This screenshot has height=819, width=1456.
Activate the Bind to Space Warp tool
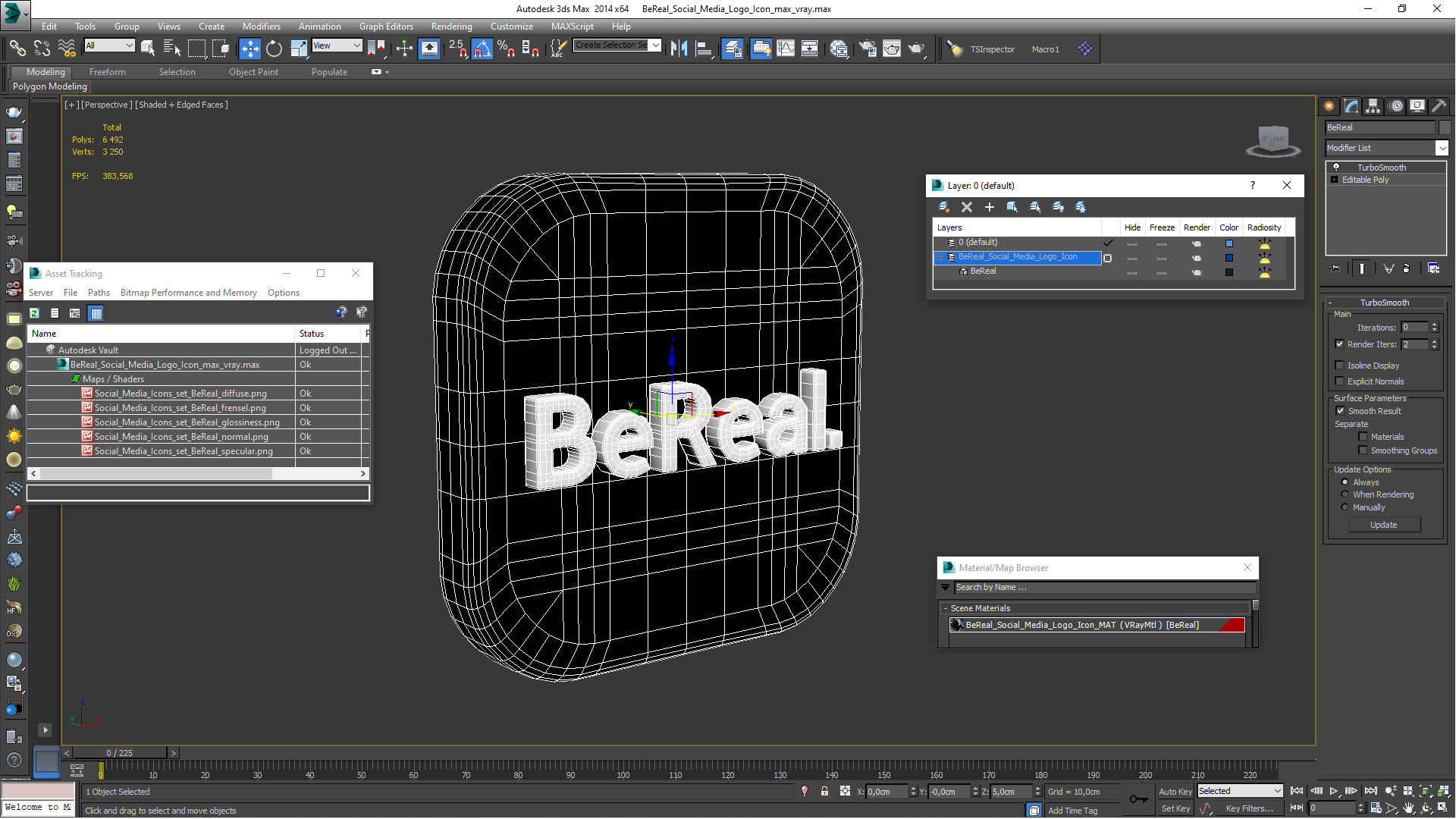click(x=67, y=49)
